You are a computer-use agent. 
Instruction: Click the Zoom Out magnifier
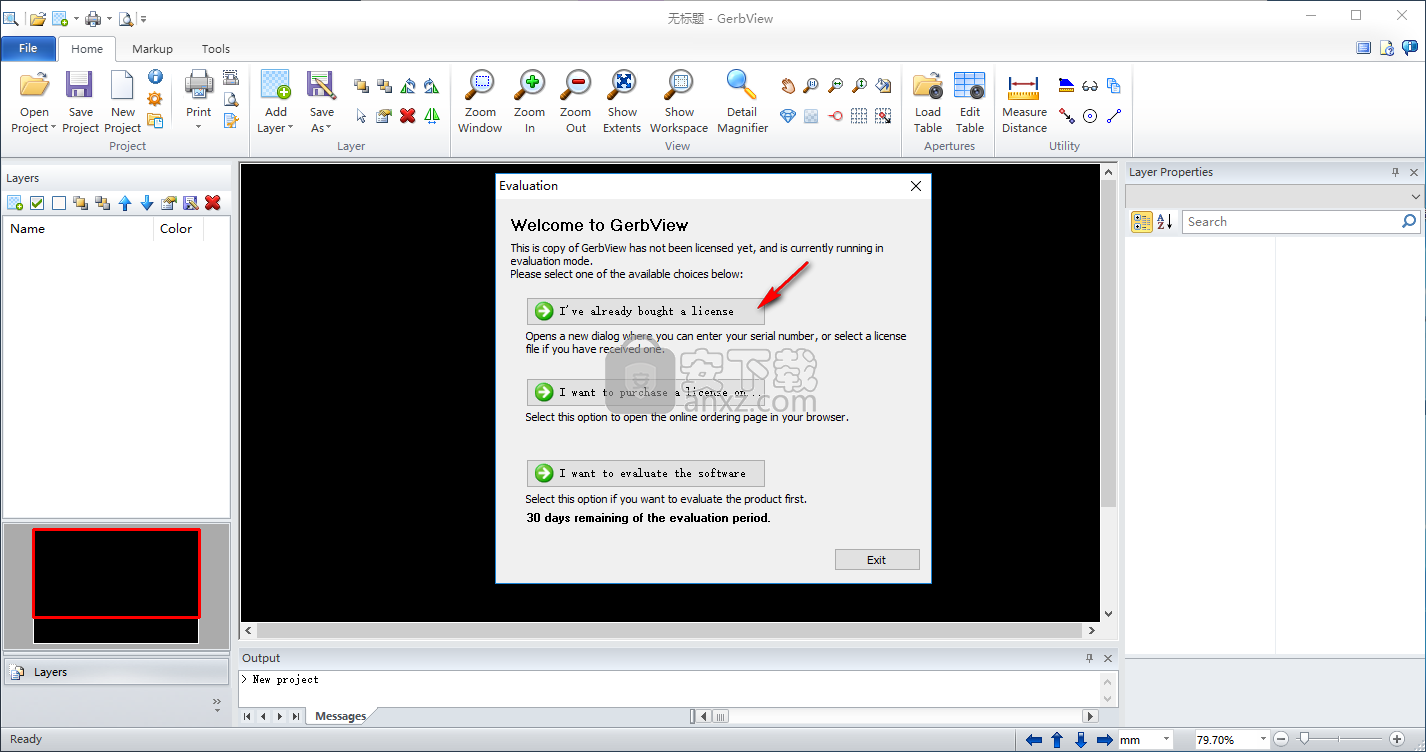pyautogui.click(x=576, y=85)
